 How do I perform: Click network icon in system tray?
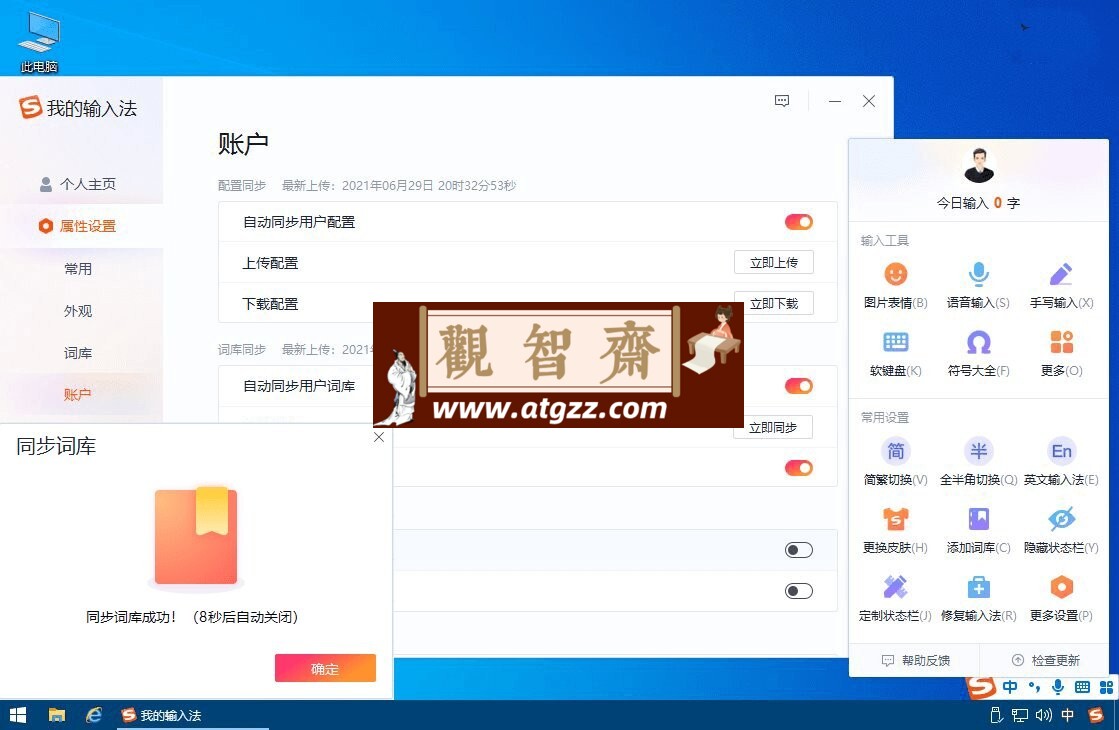(1021, 715)
